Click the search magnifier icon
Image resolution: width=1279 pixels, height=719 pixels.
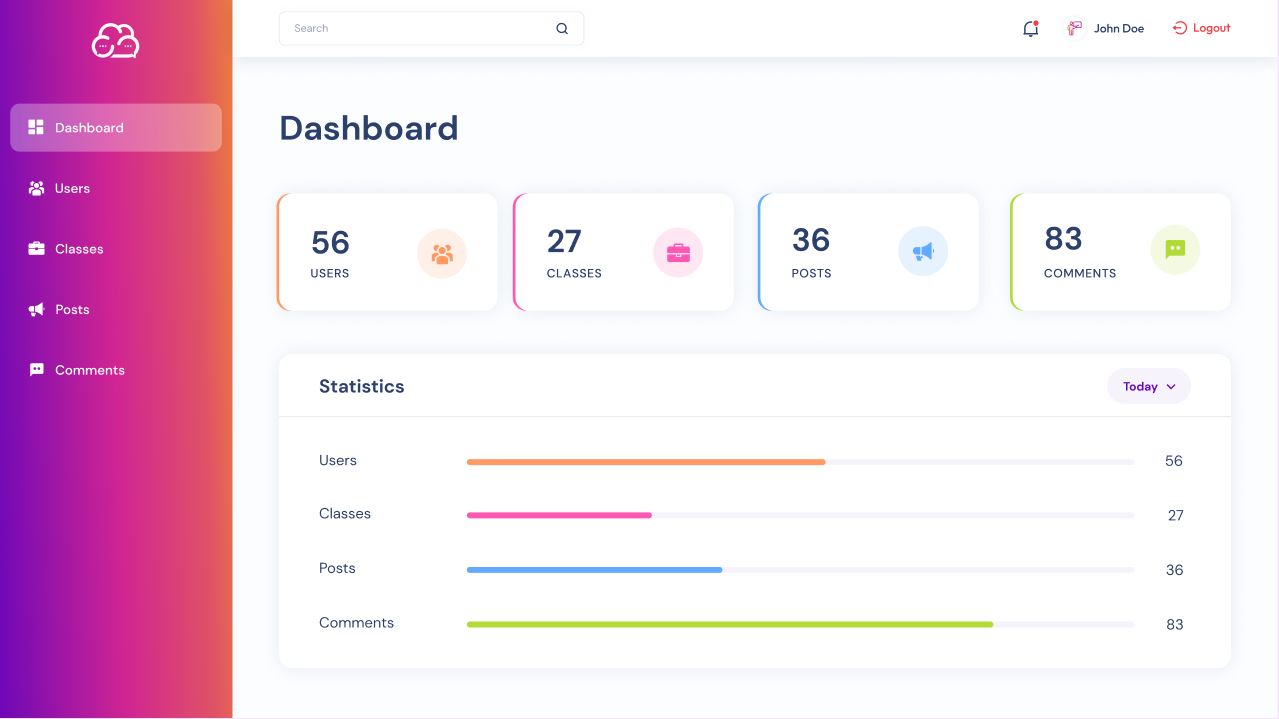point(562,28)
